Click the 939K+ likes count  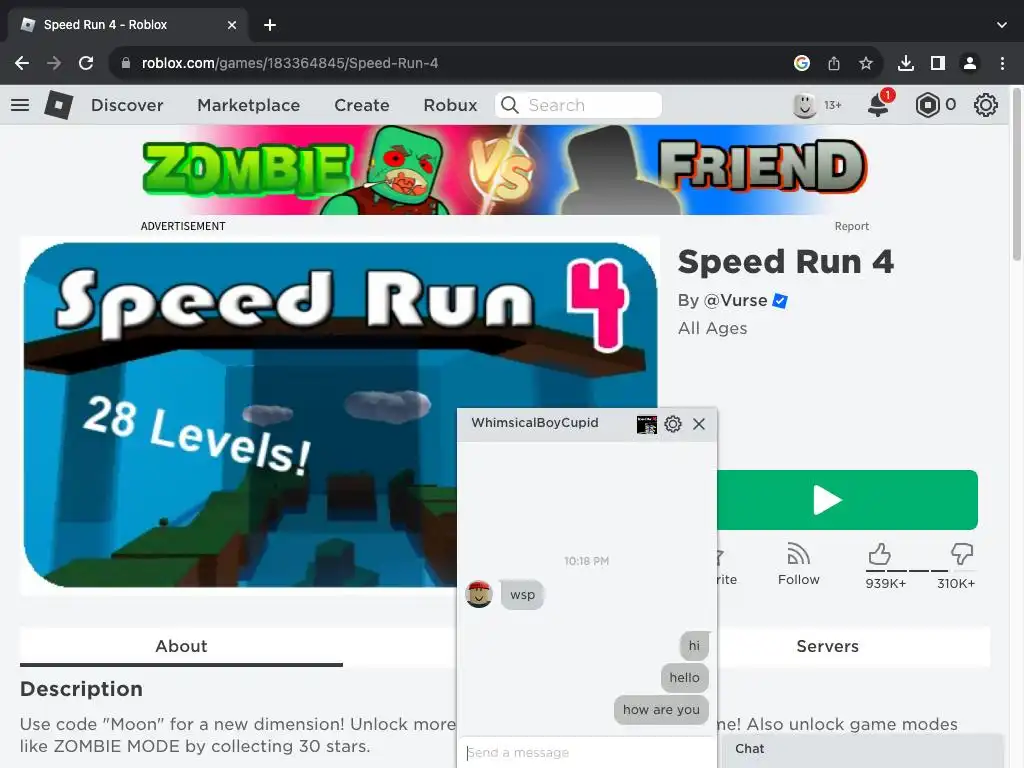[x=886, y=584]
